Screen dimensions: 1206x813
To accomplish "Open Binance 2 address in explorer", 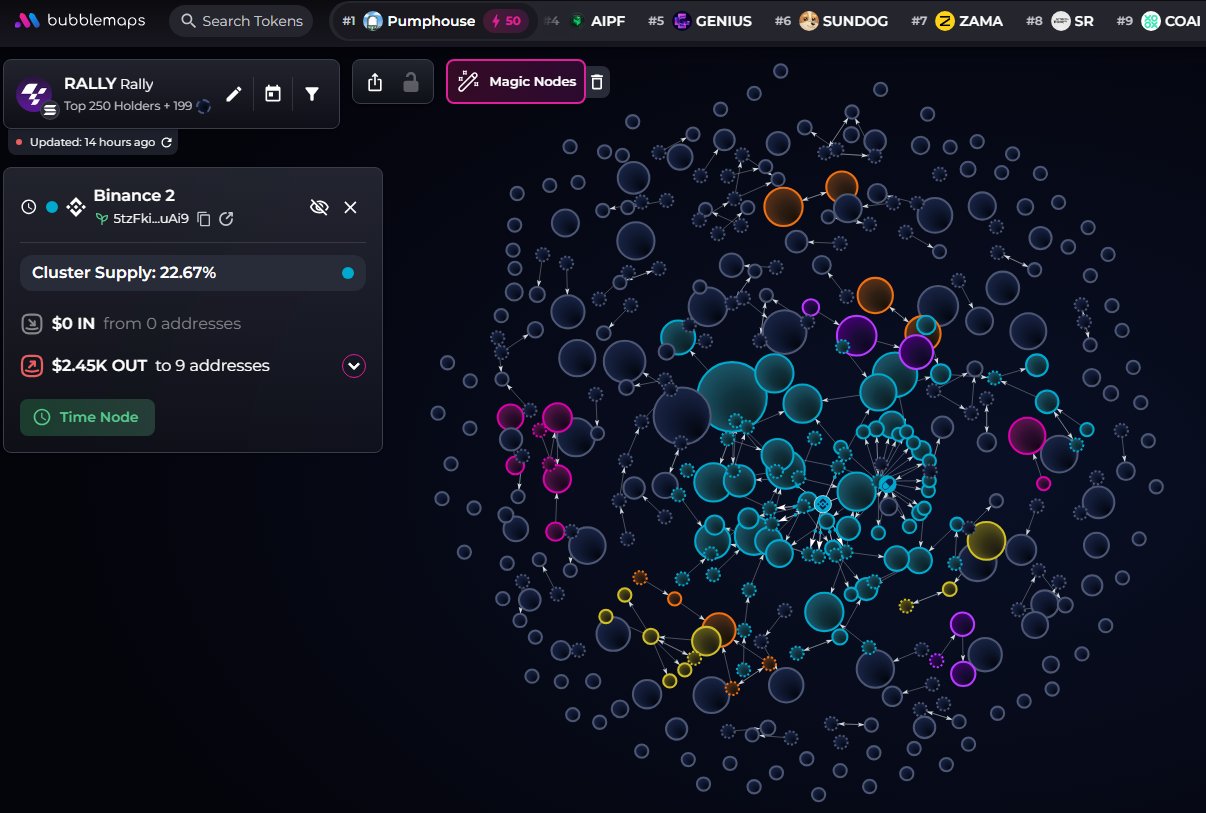I will (227, 219).
